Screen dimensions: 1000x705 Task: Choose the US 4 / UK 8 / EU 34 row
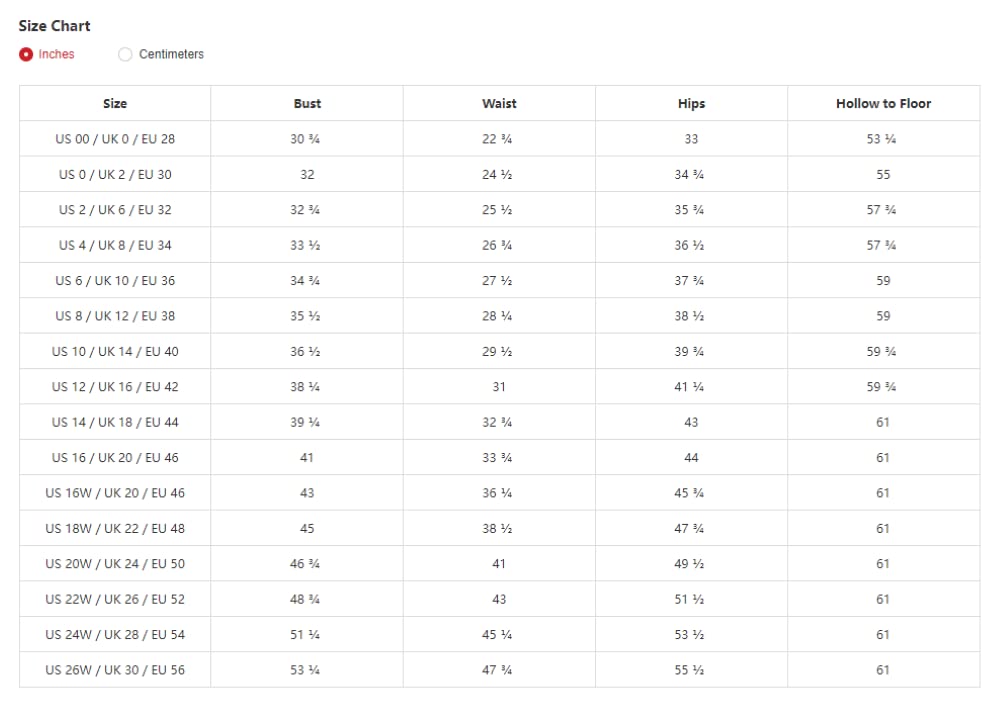pos(115,245)
